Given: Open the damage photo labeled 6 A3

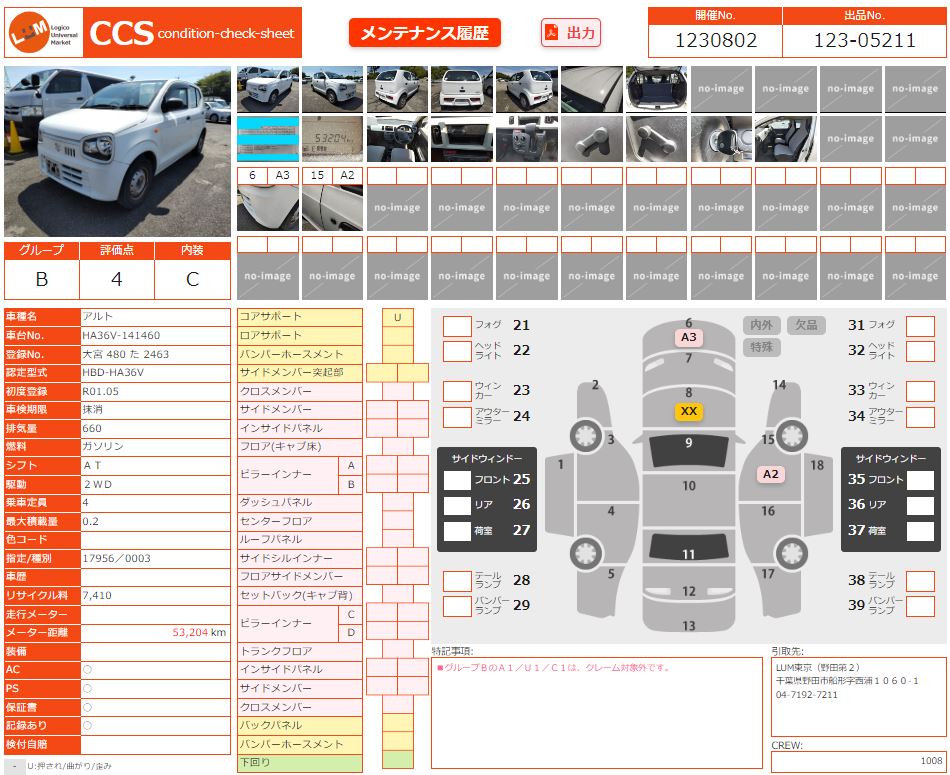Looking at the screenshot, I should pos(267,208).
